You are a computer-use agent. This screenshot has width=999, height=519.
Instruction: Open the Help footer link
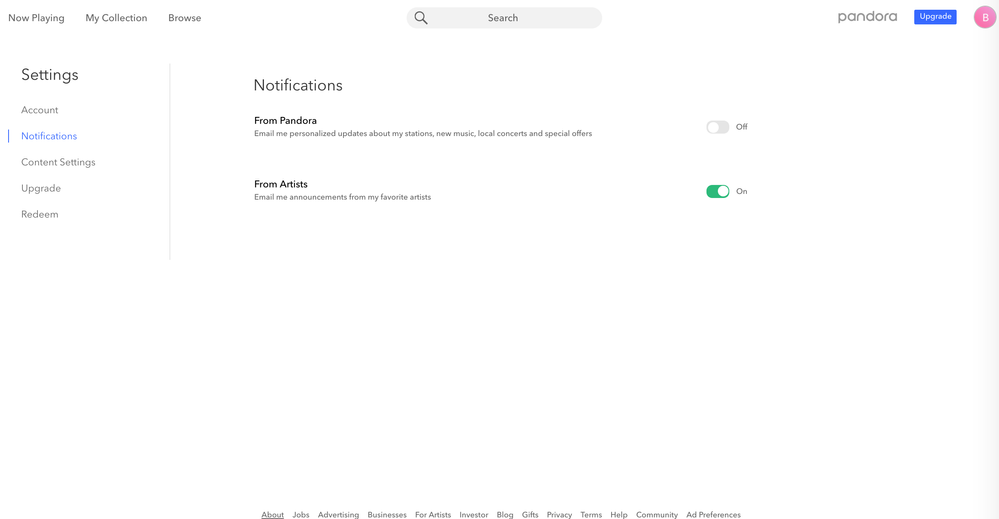coord(619,514)
